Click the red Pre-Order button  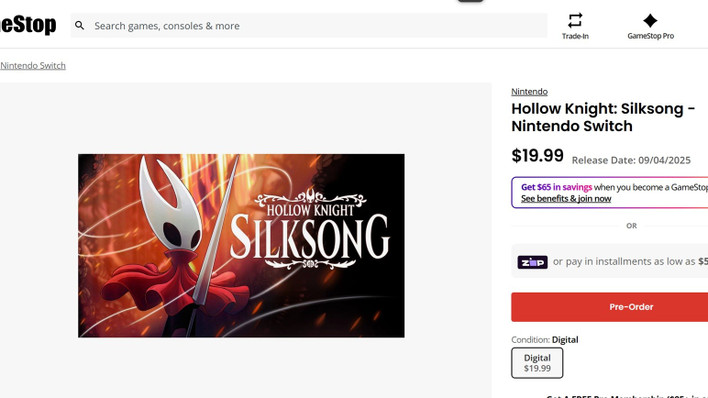610,307
